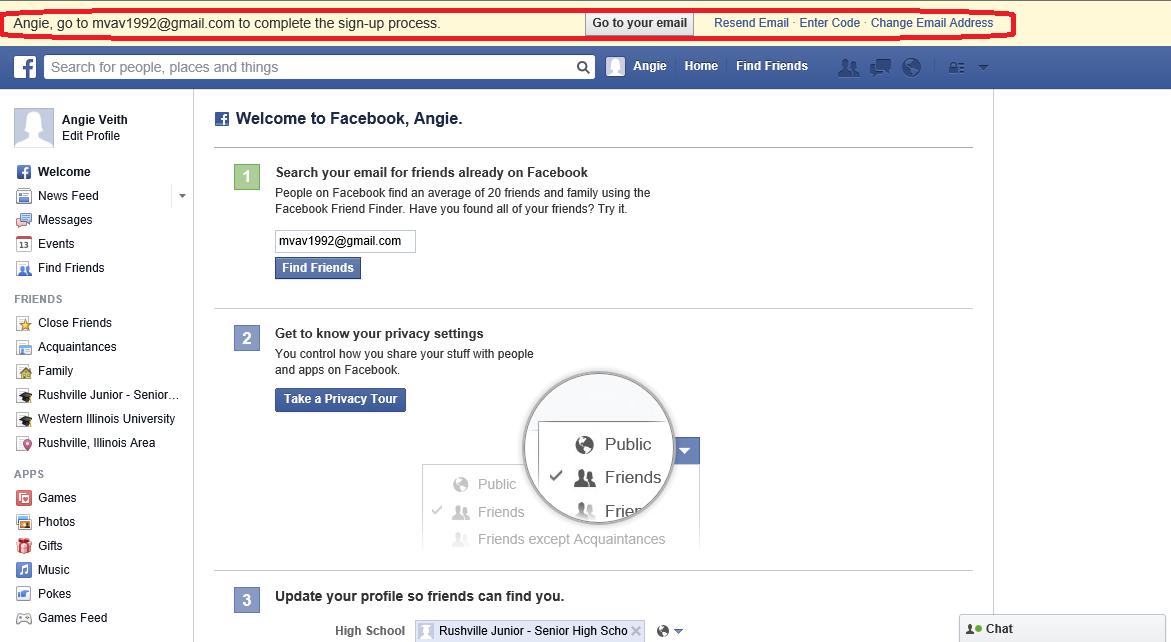Click the Western Illinois University cap icon
This screenshot has height=642, width=1171.
pyautogui.click(x=24, y=420)
